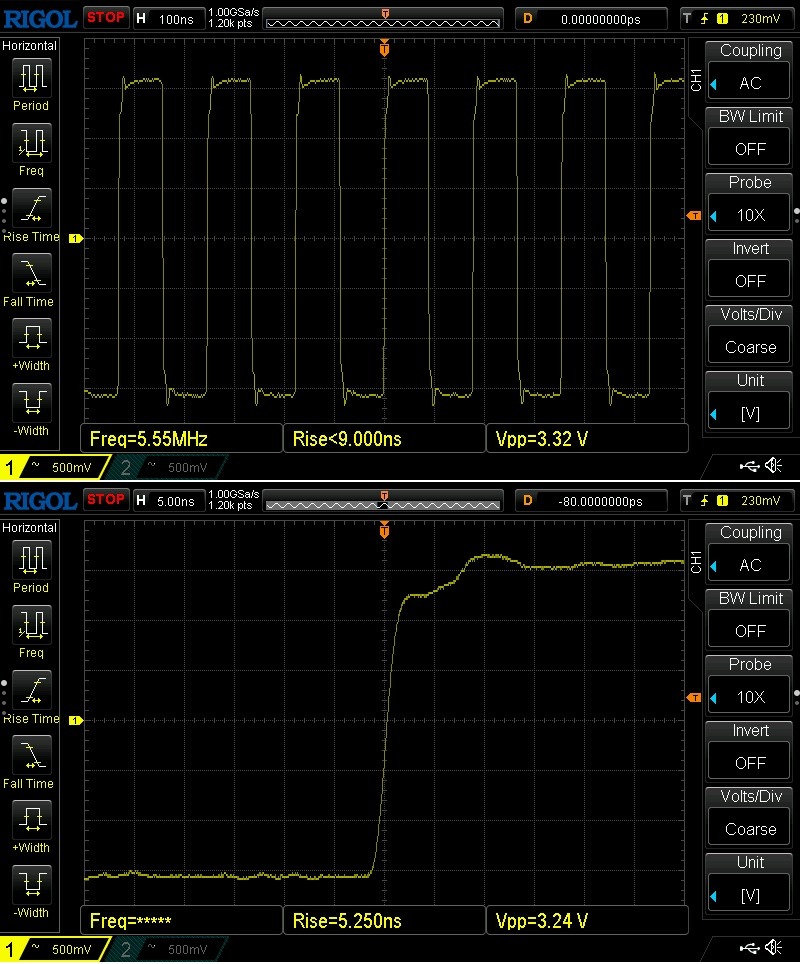Select the Freq measurement icon in the 5.00ns capture
The height and width of the screenshot is (964, 801).
point(32,625)
